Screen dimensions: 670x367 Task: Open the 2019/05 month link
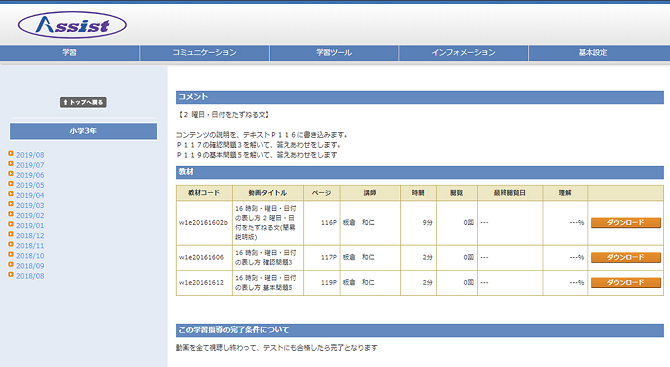point(30,185)
